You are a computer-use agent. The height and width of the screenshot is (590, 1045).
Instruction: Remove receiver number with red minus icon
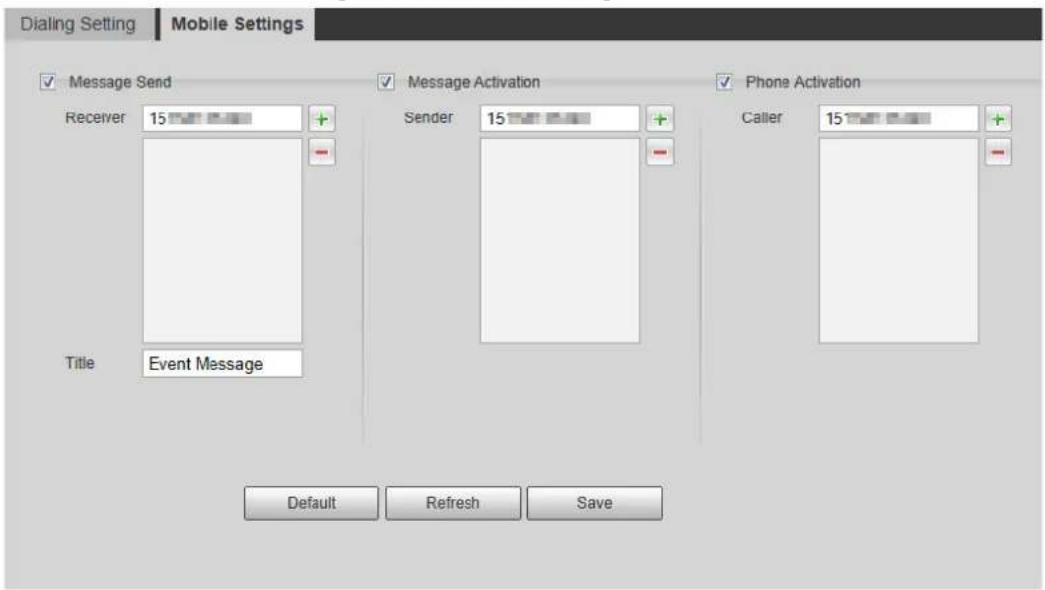[322, 153]
